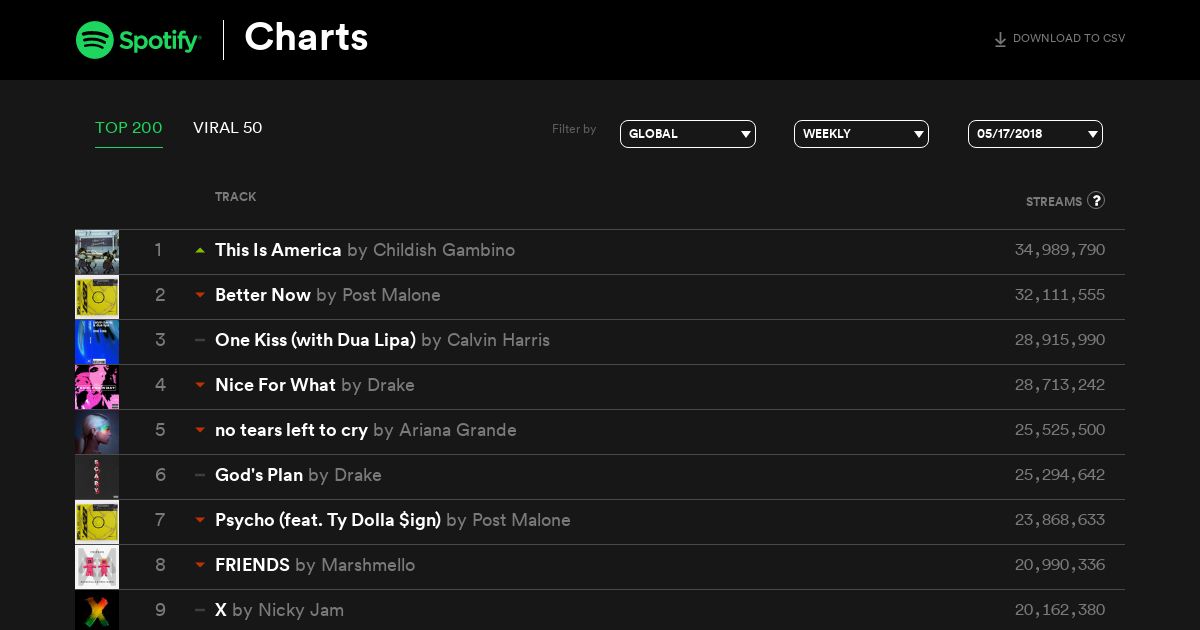Switch to the VIRAL 50 tab

[x=228, y=128]
